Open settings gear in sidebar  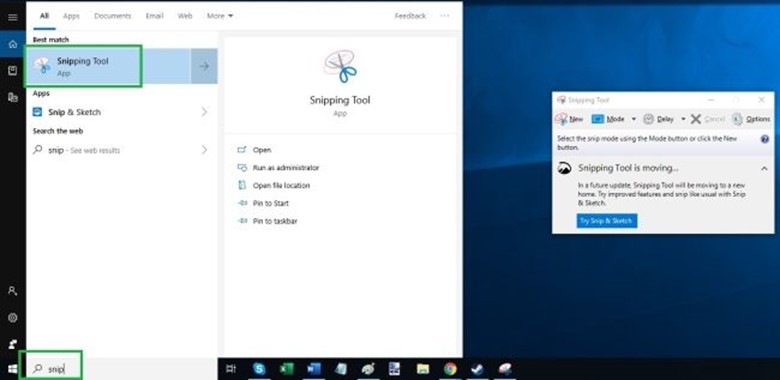click(13, 317)
